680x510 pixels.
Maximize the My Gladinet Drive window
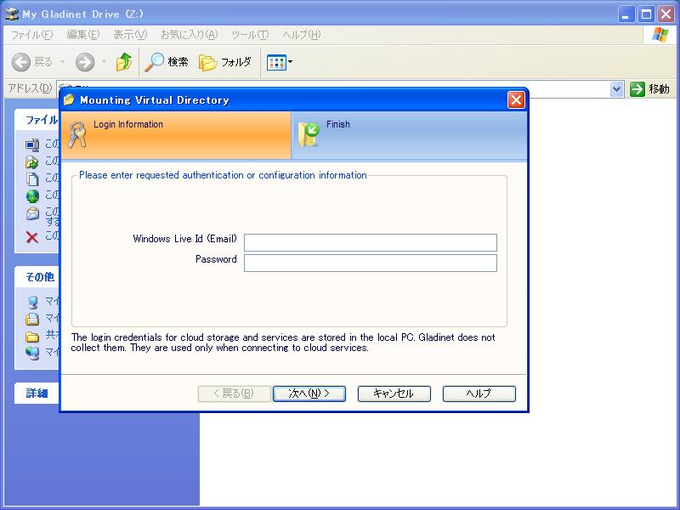tap(646, 14)
